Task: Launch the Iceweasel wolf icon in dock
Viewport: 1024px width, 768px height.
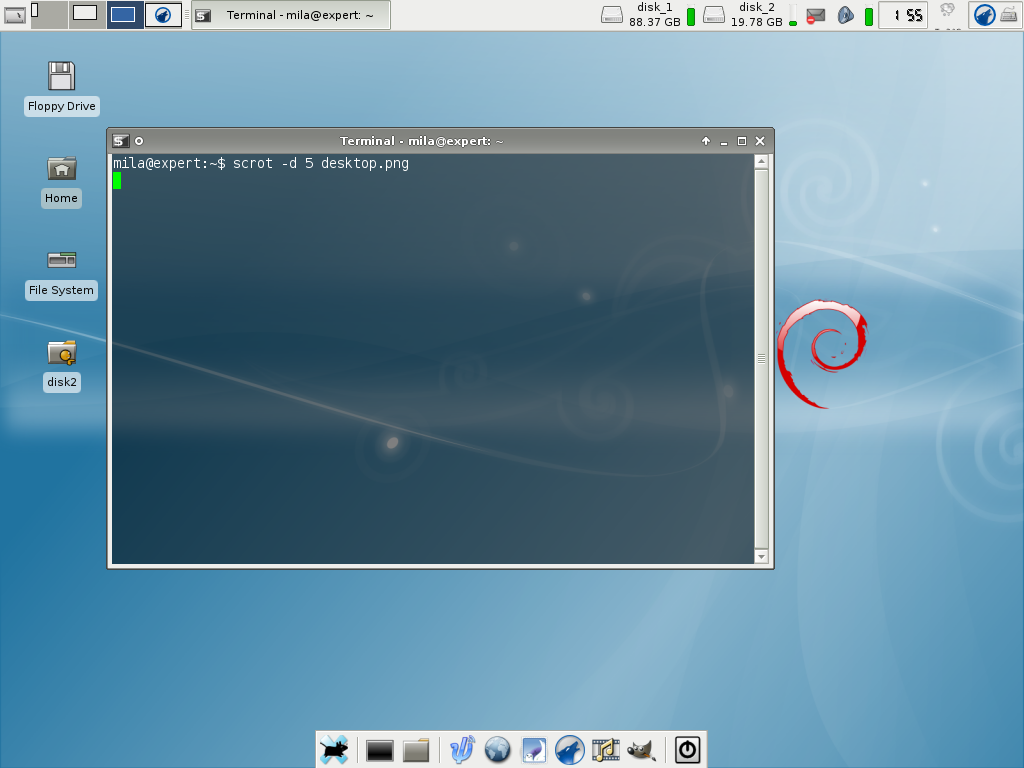Action: coord(569,750)
